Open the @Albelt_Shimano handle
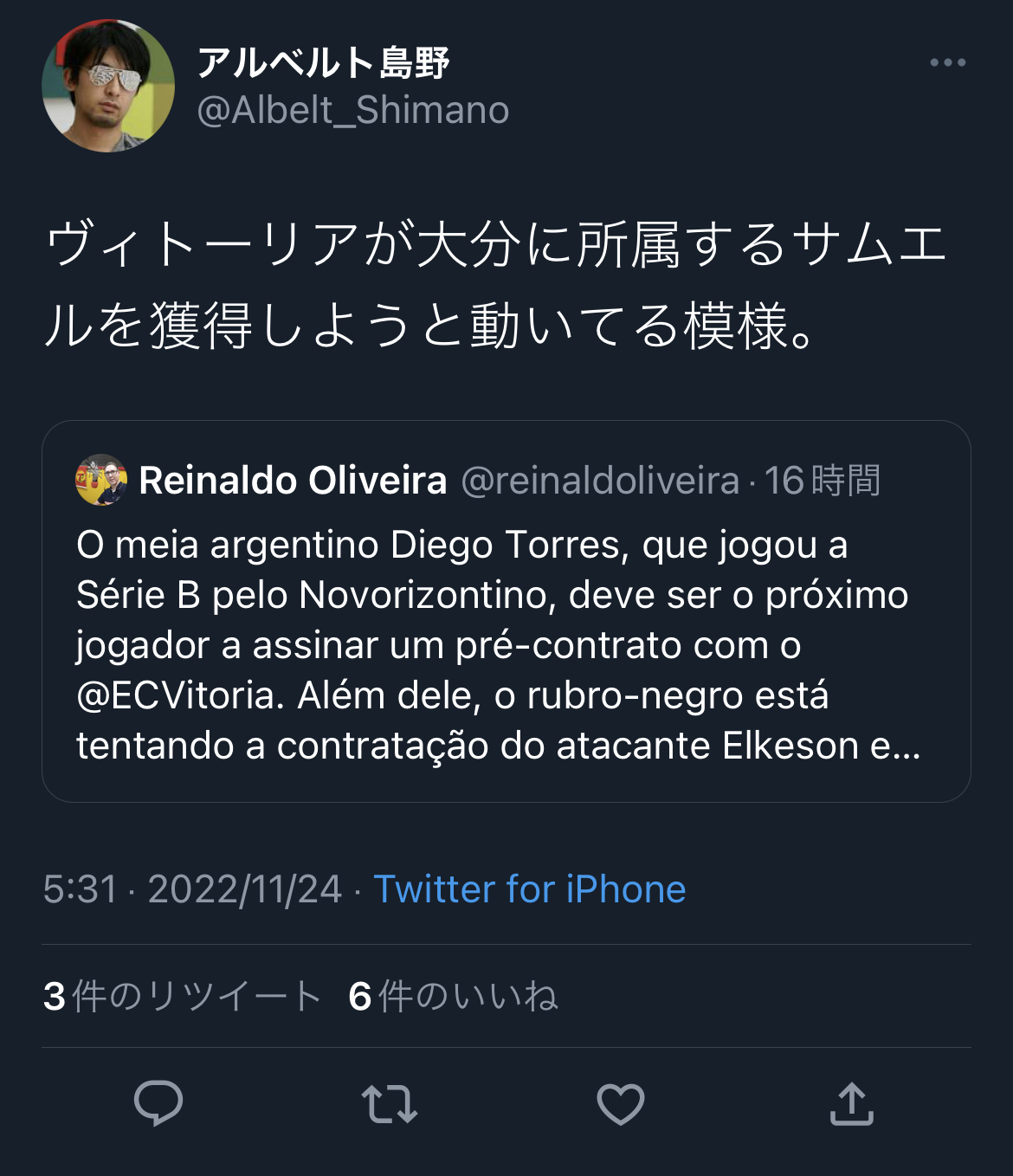1013x1176 pixels. (x=353, y=110)
